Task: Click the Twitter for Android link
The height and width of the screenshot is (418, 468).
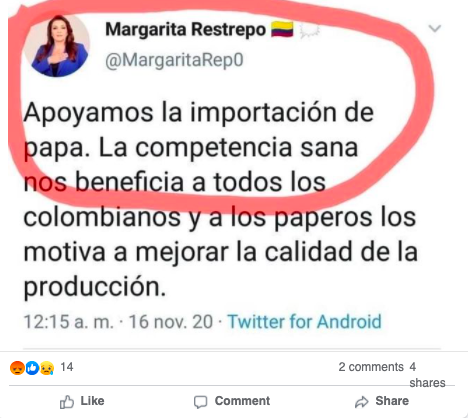Action: click(304, 322)
